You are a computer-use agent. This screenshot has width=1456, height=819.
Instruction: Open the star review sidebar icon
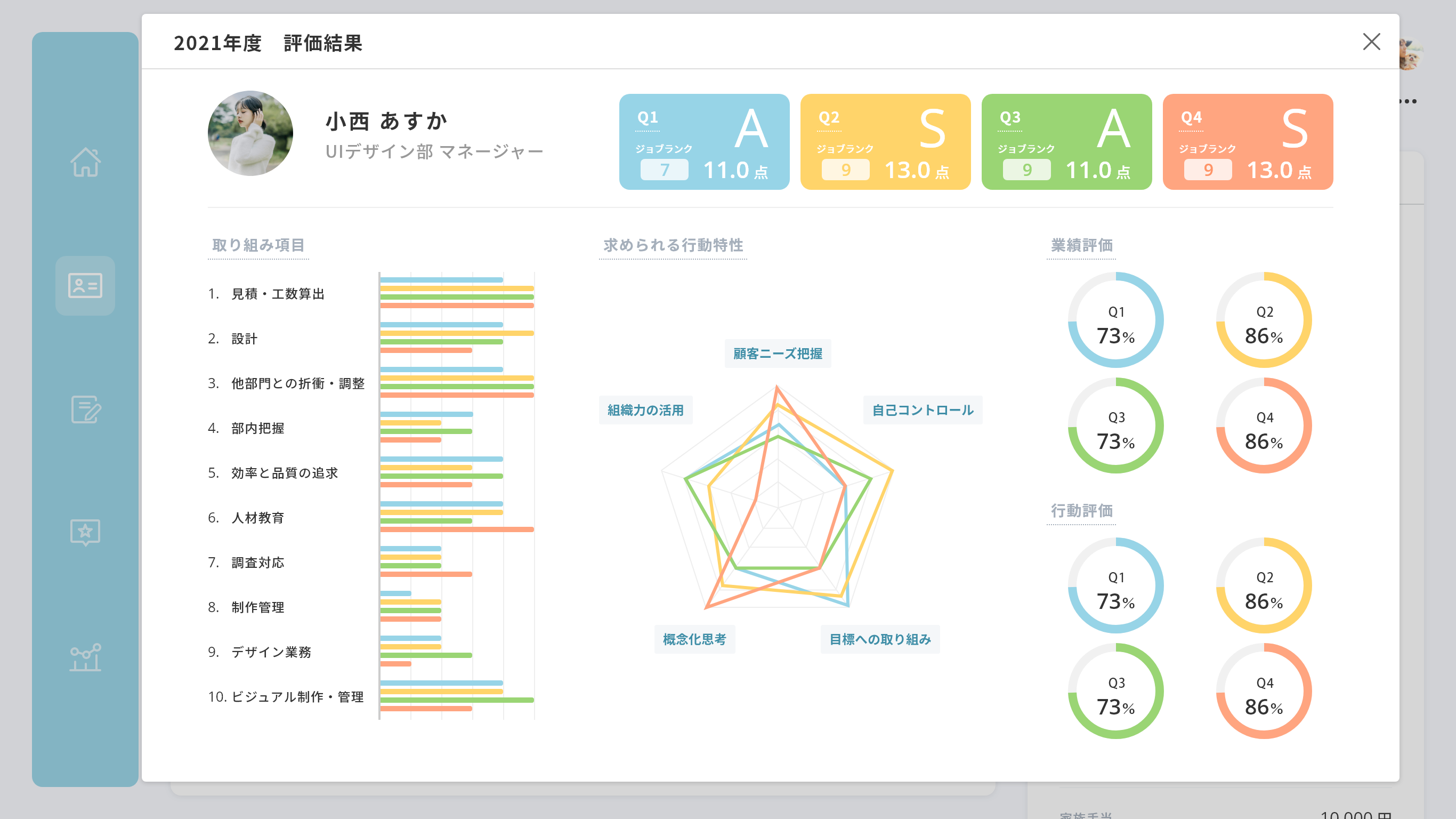point(85,532)
